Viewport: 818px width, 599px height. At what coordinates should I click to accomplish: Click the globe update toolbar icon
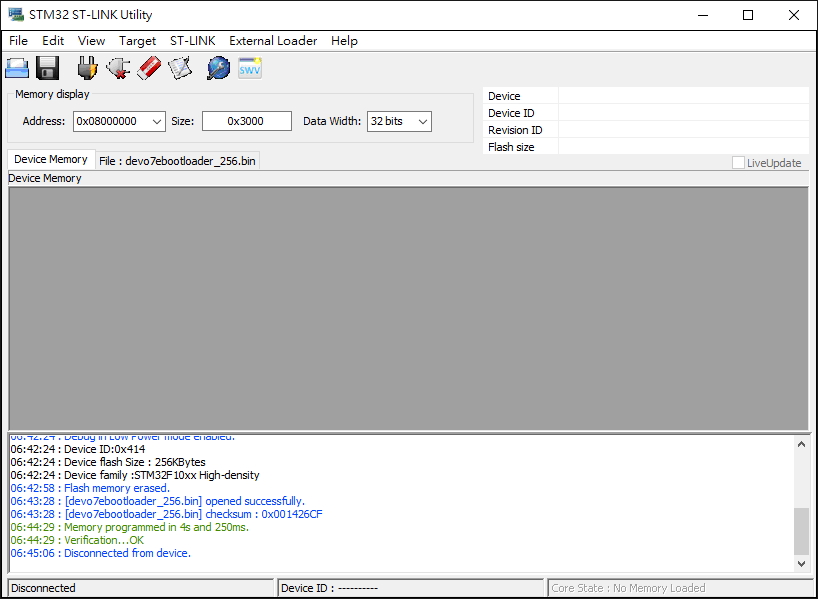(x=218, y=68)
